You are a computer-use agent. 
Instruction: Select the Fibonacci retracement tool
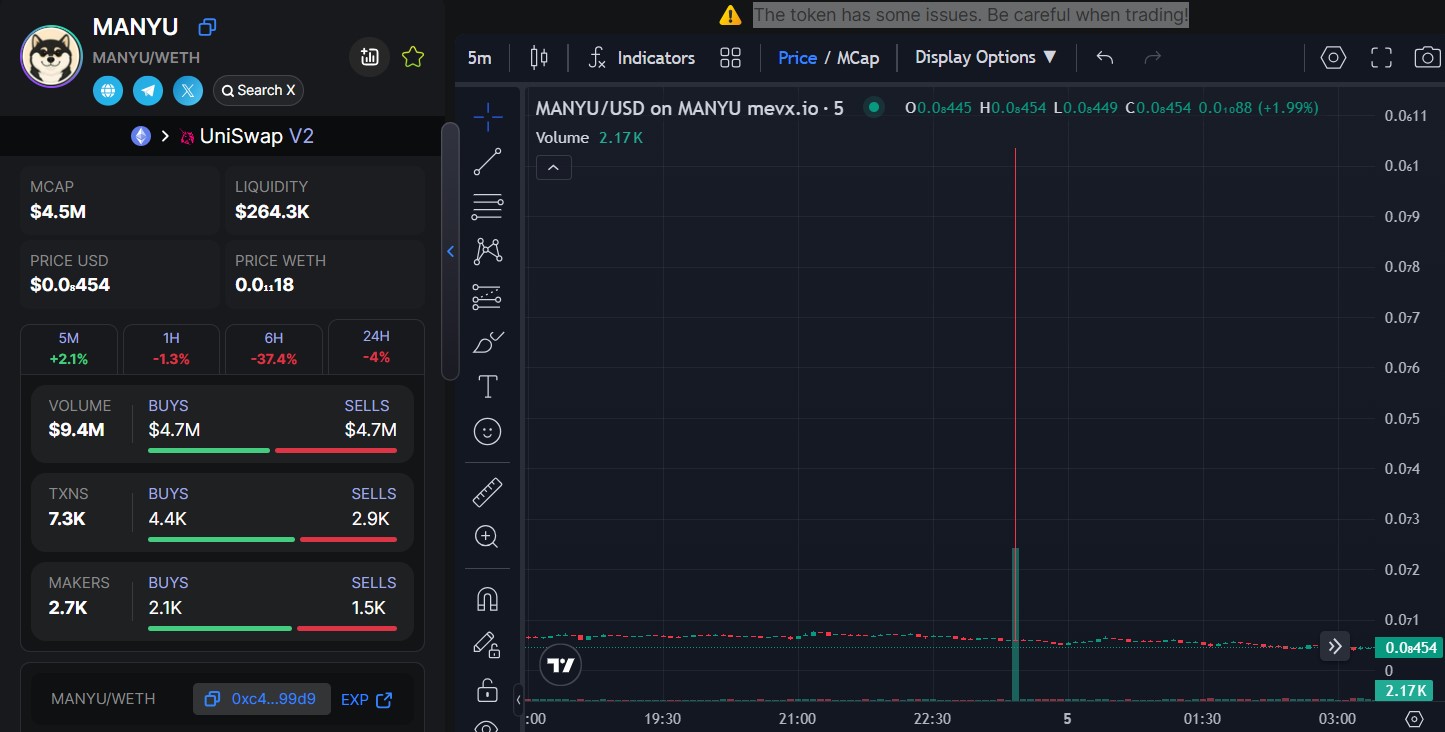point(487,207)
